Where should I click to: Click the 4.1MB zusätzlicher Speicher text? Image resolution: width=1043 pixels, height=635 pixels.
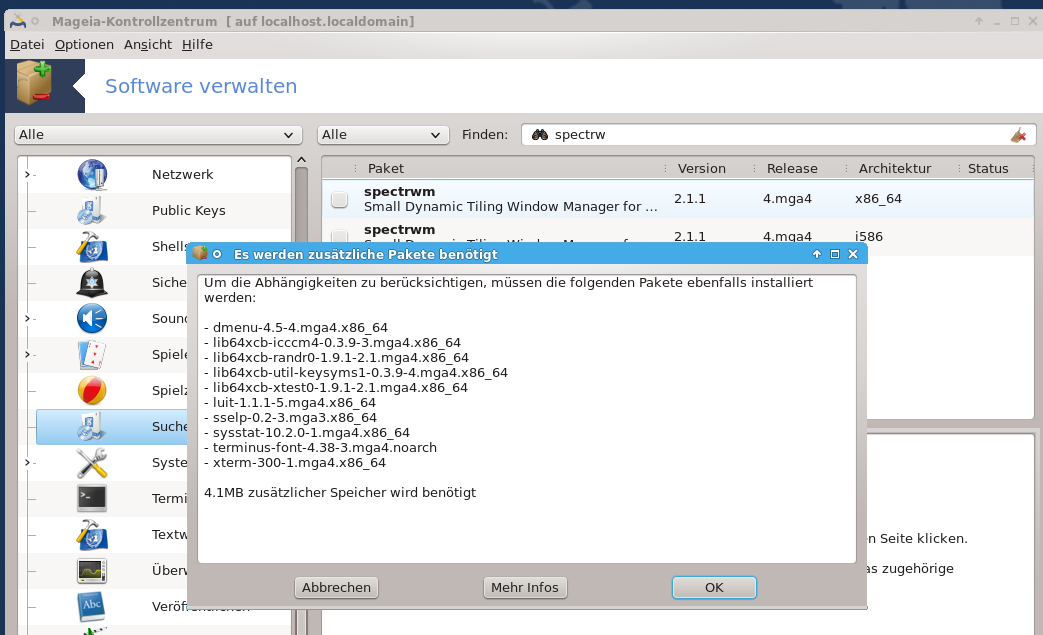(x=340, y=493)
